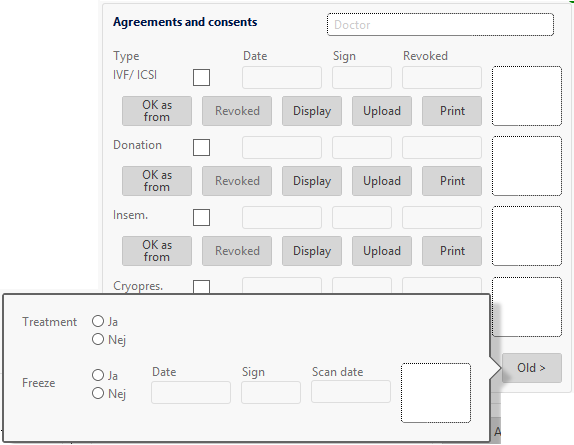Click Upload button in Donation row

[x=382, y=181]
